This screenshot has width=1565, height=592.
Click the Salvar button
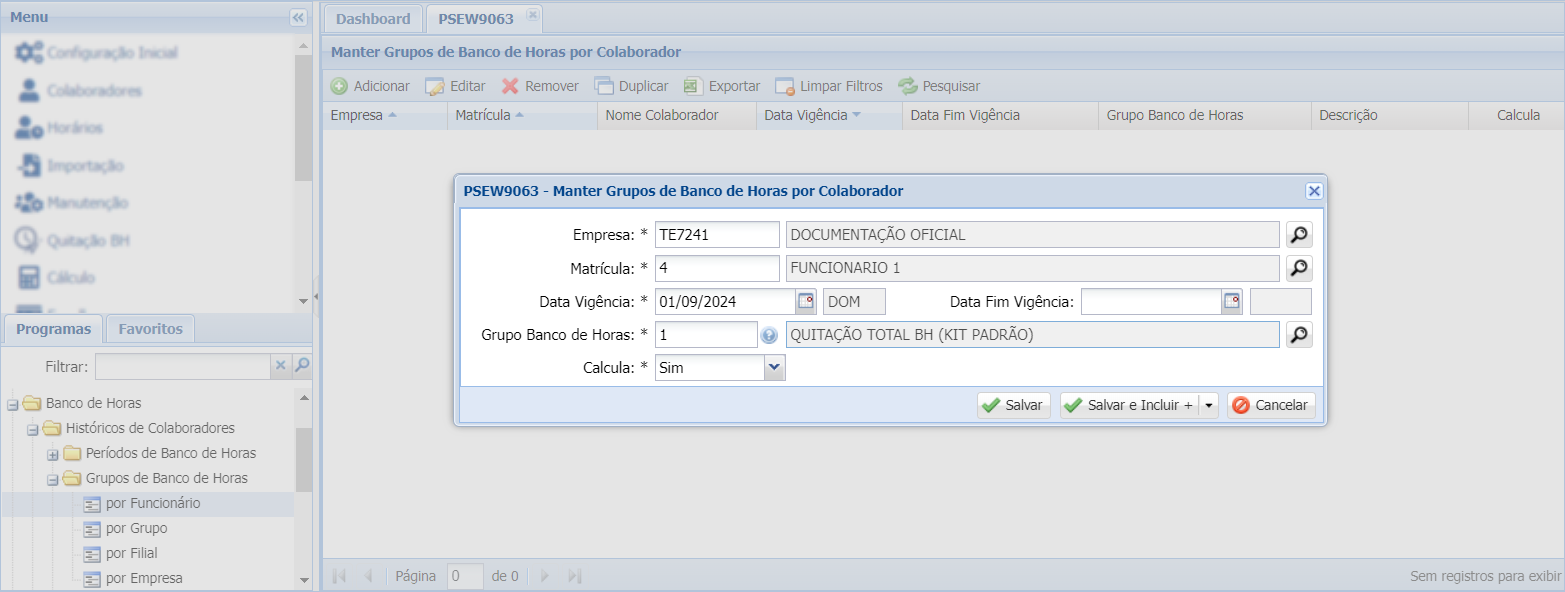pos(1013,405)
